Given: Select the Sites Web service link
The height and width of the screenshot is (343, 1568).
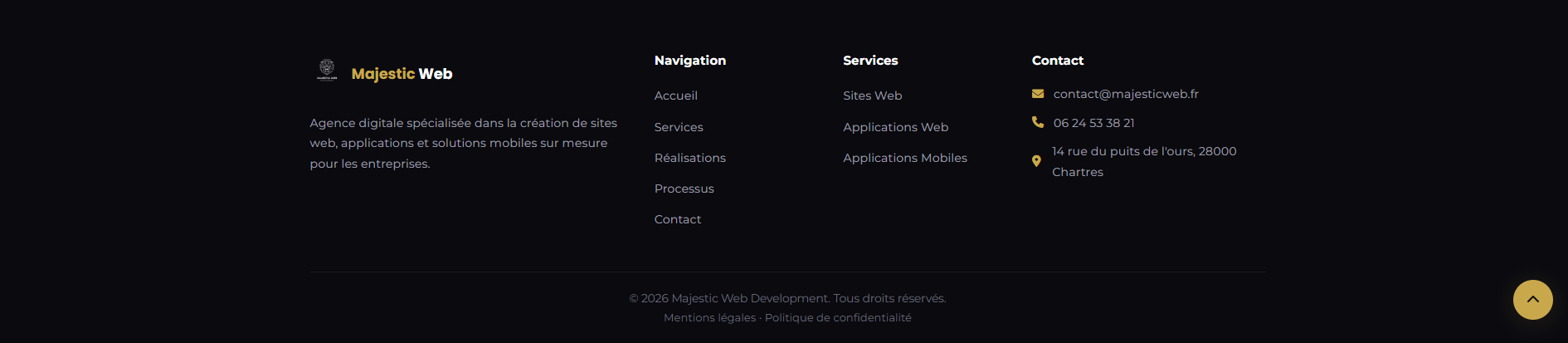Looking at the screenshot, I should click(x=872, y=96).
